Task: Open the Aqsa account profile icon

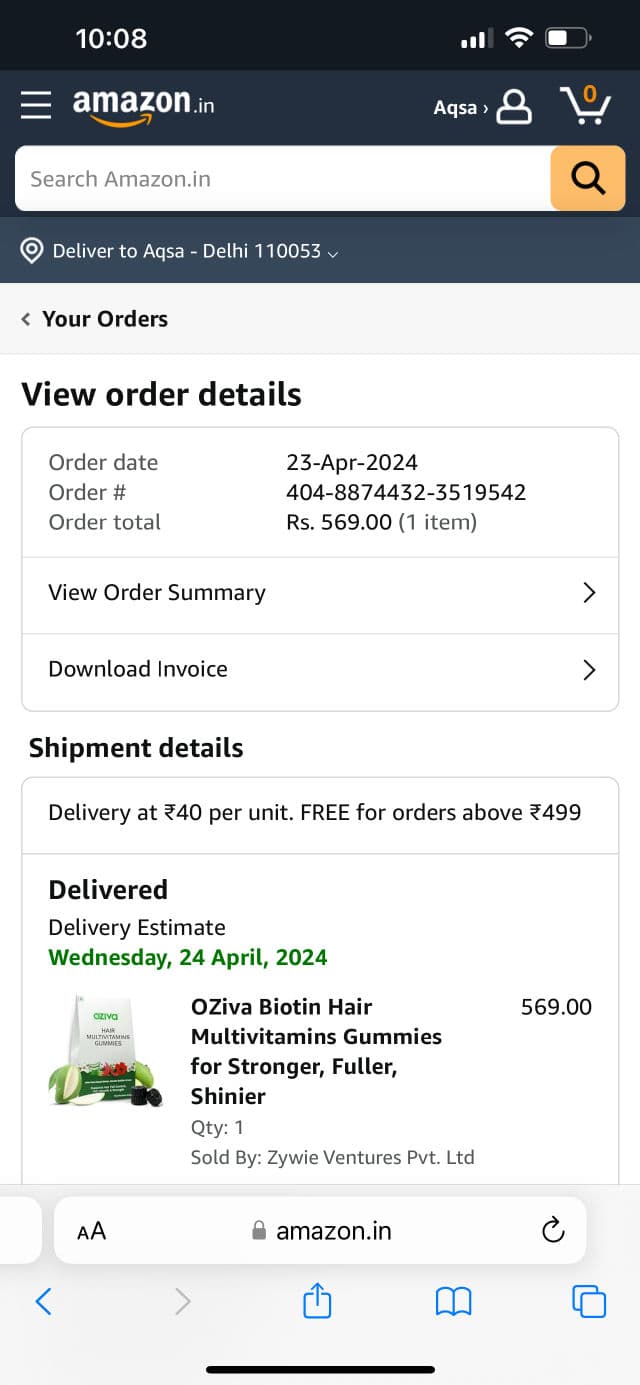Action: tap(514, 106)
